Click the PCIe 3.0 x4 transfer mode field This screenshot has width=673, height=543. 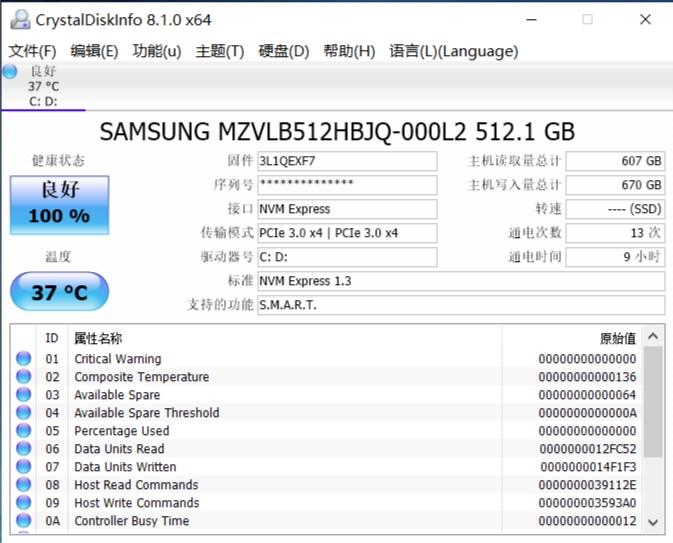(x=347, y=233)
